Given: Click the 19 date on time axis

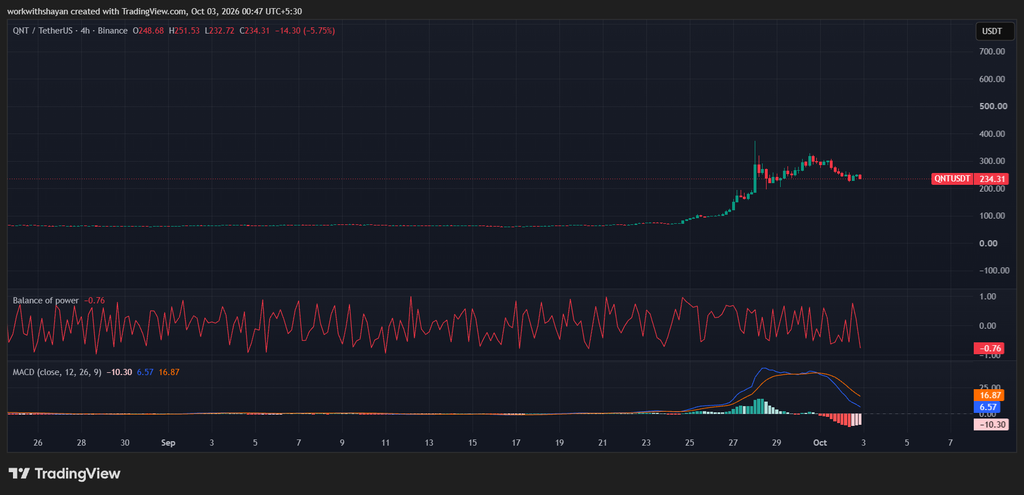Looking at the screenshot, I should tap(560, 443).
